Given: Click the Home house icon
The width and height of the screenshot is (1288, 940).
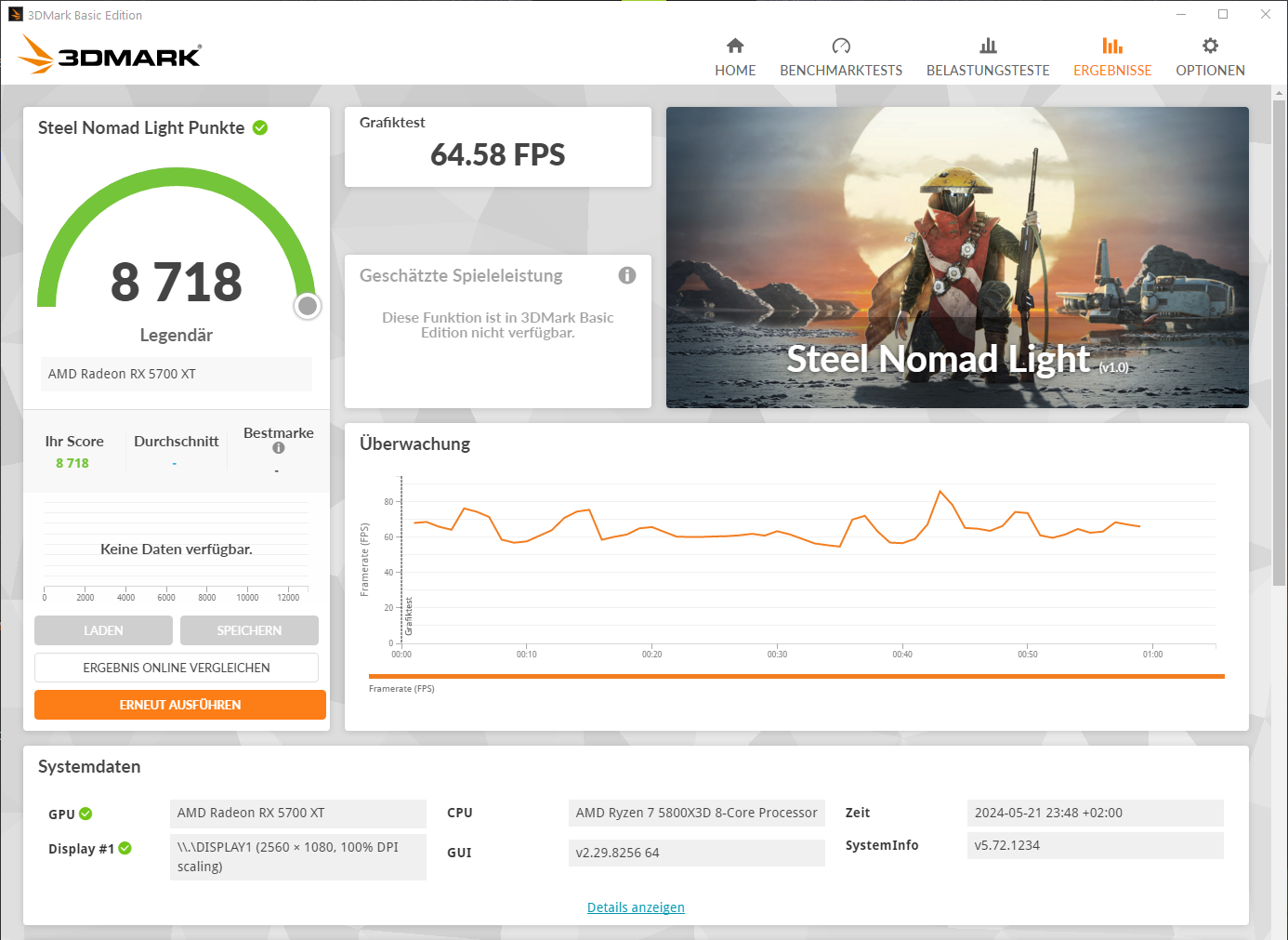Looking at the screenshot, I should tap(735, 46).
